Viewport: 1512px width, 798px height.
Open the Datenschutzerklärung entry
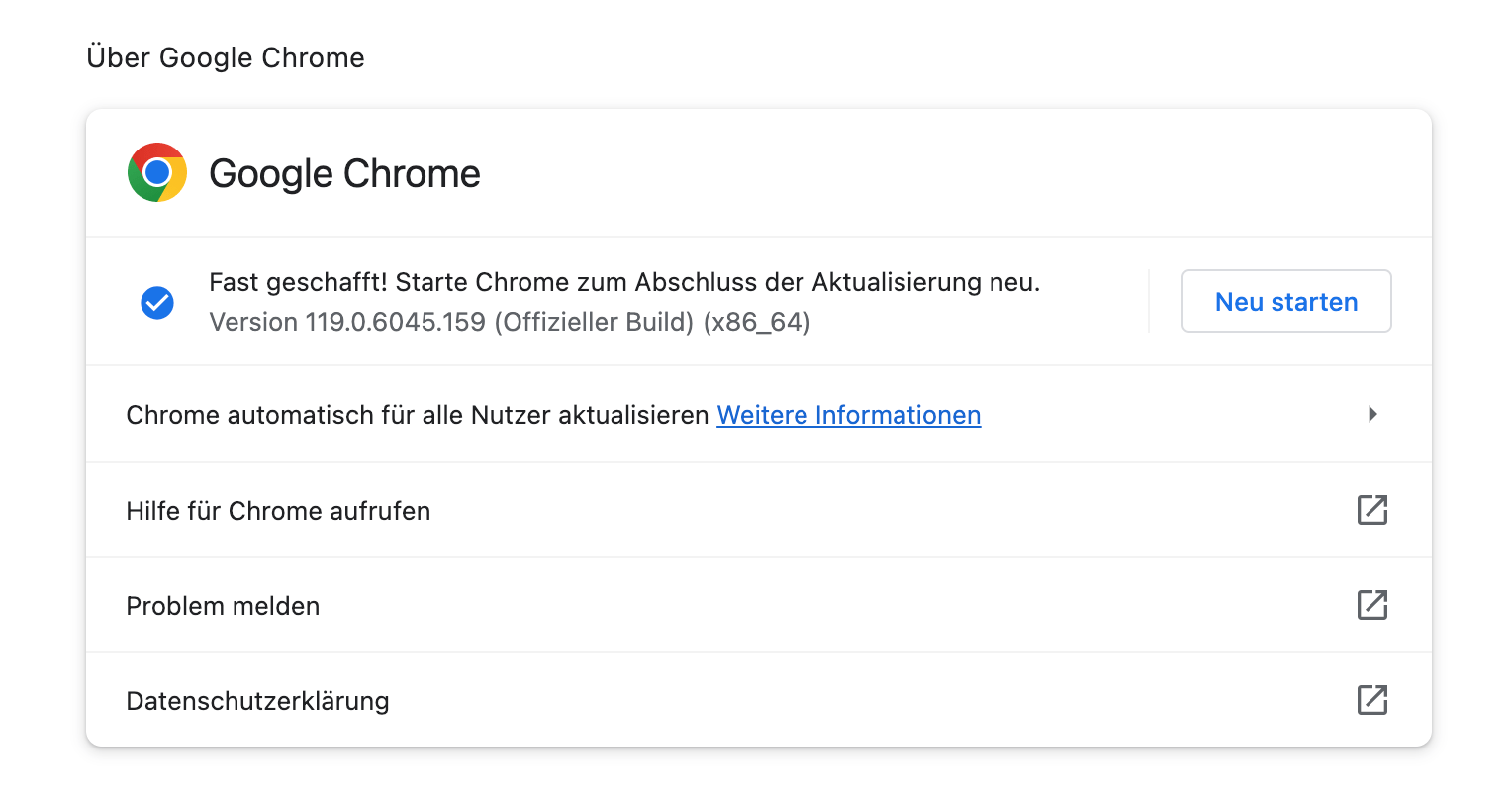[257, 700]
